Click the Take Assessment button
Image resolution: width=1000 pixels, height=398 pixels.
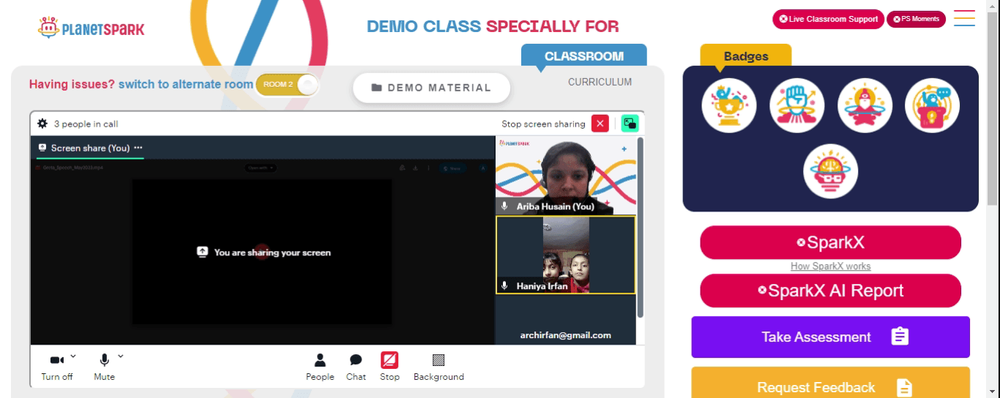(830, 337)
